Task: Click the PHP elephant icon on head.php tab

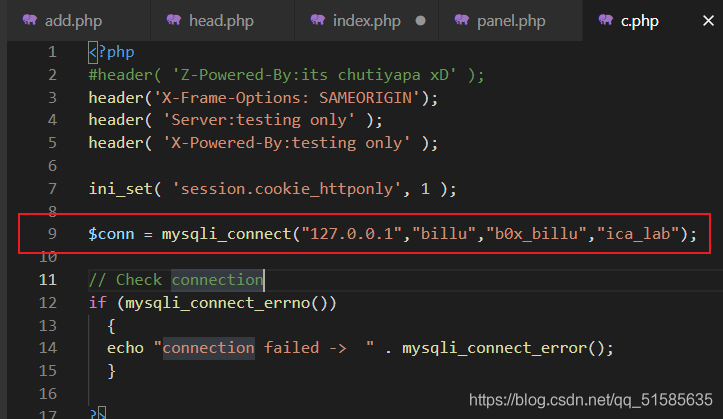Action: (174, 20)
